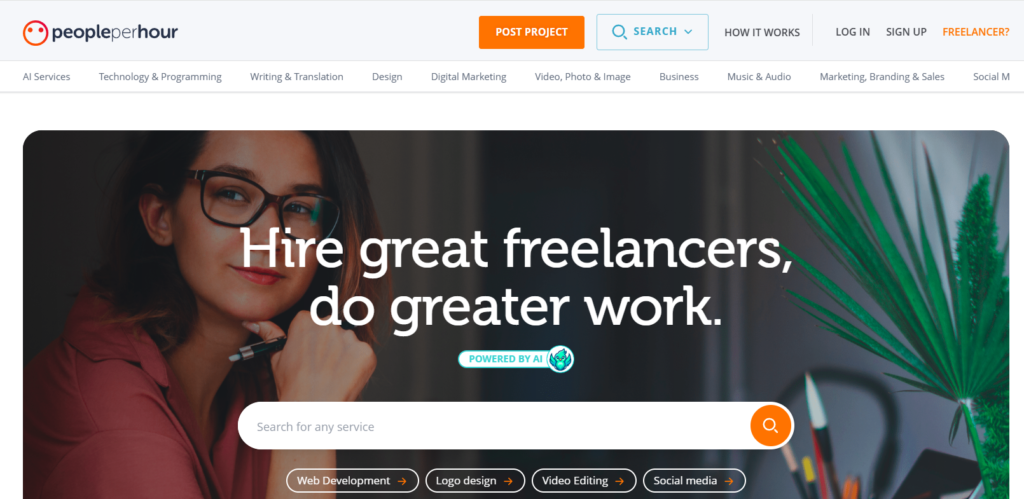Select the AI Services category

click(46, 77)
